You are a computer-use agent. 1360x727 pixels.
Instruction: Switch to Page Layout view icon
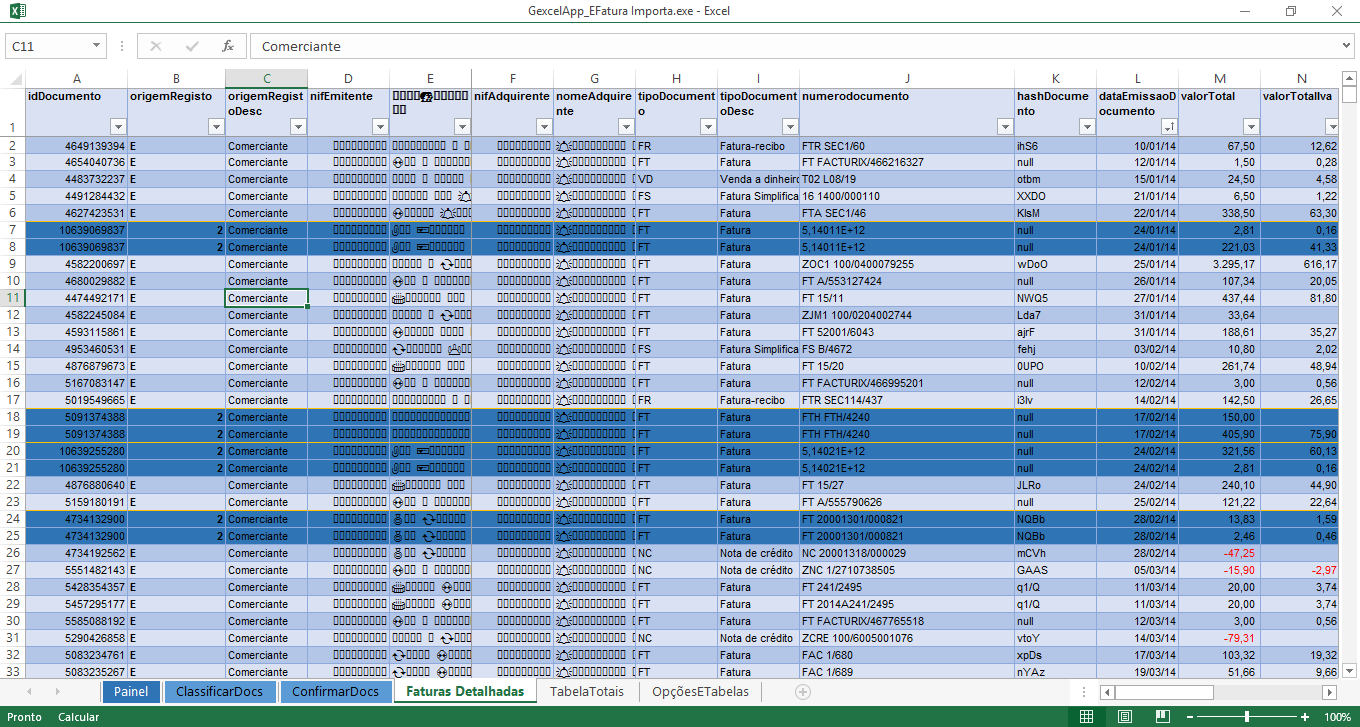click(1124, 717)
